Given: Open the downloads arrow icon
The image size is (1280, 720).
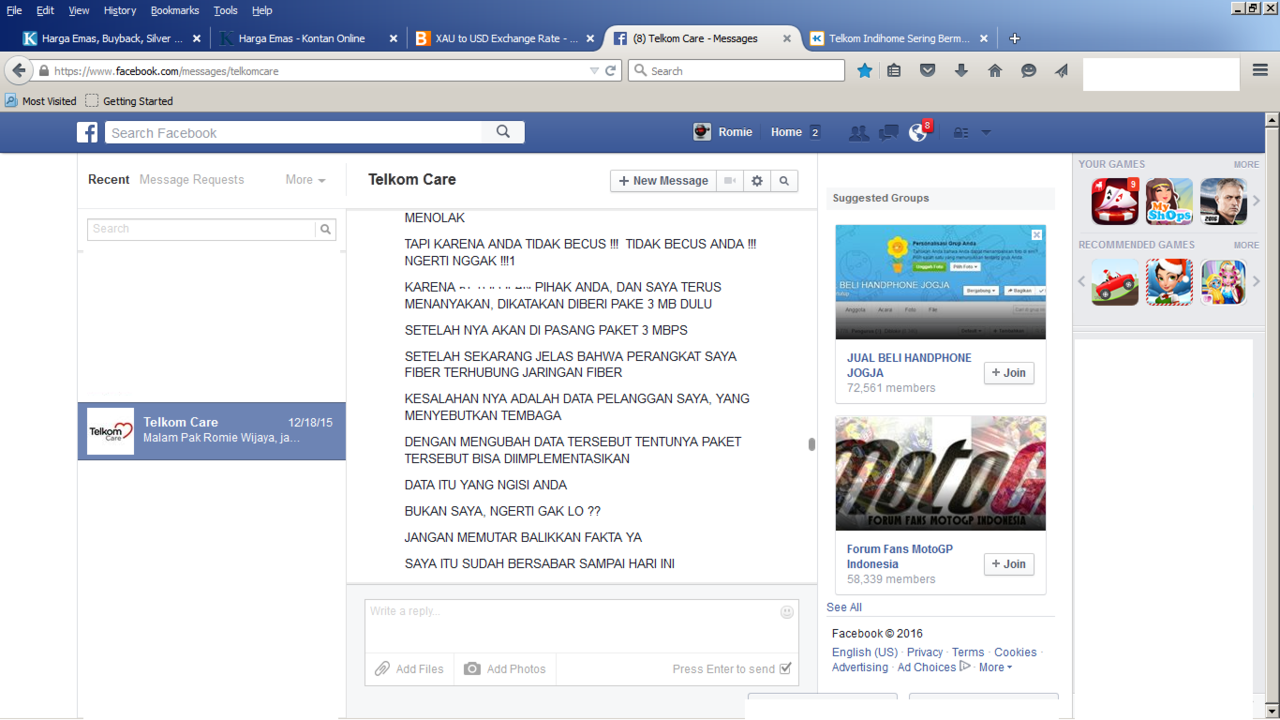Looking at the screenshot, I should click(961, 71).
